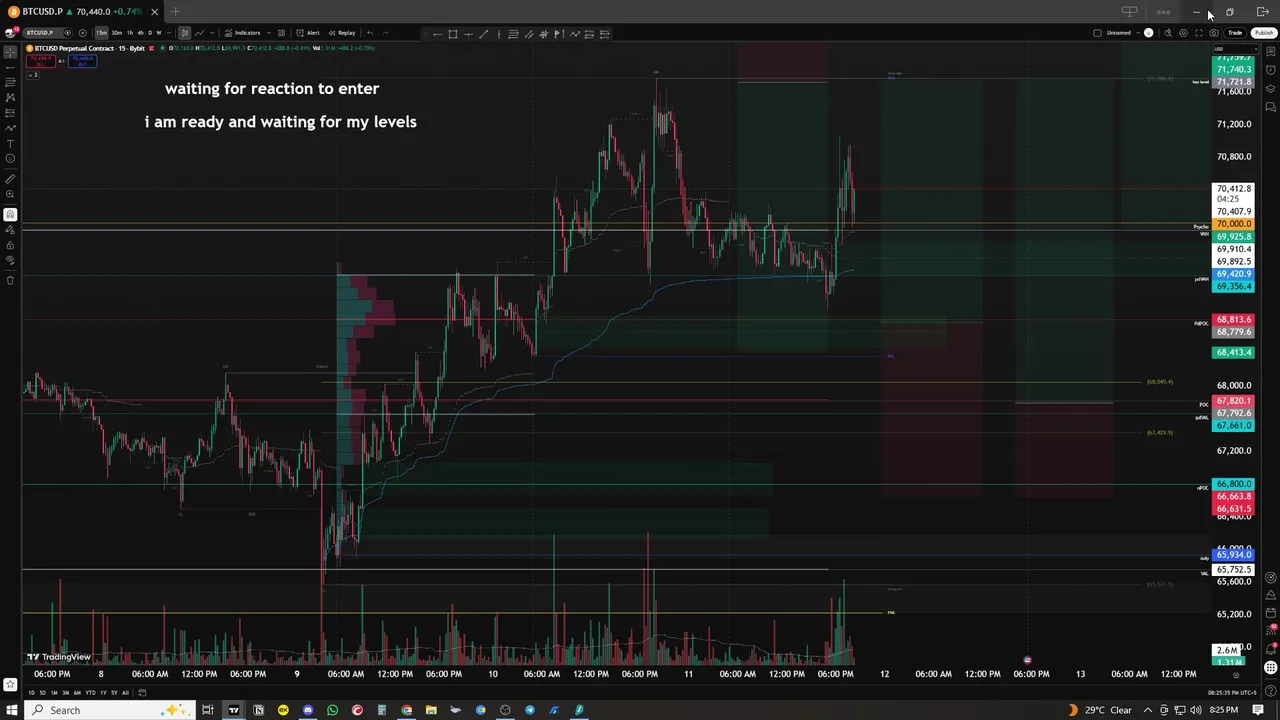Create an Alert
The image size is (1280, 720).
tap(308, 33)
